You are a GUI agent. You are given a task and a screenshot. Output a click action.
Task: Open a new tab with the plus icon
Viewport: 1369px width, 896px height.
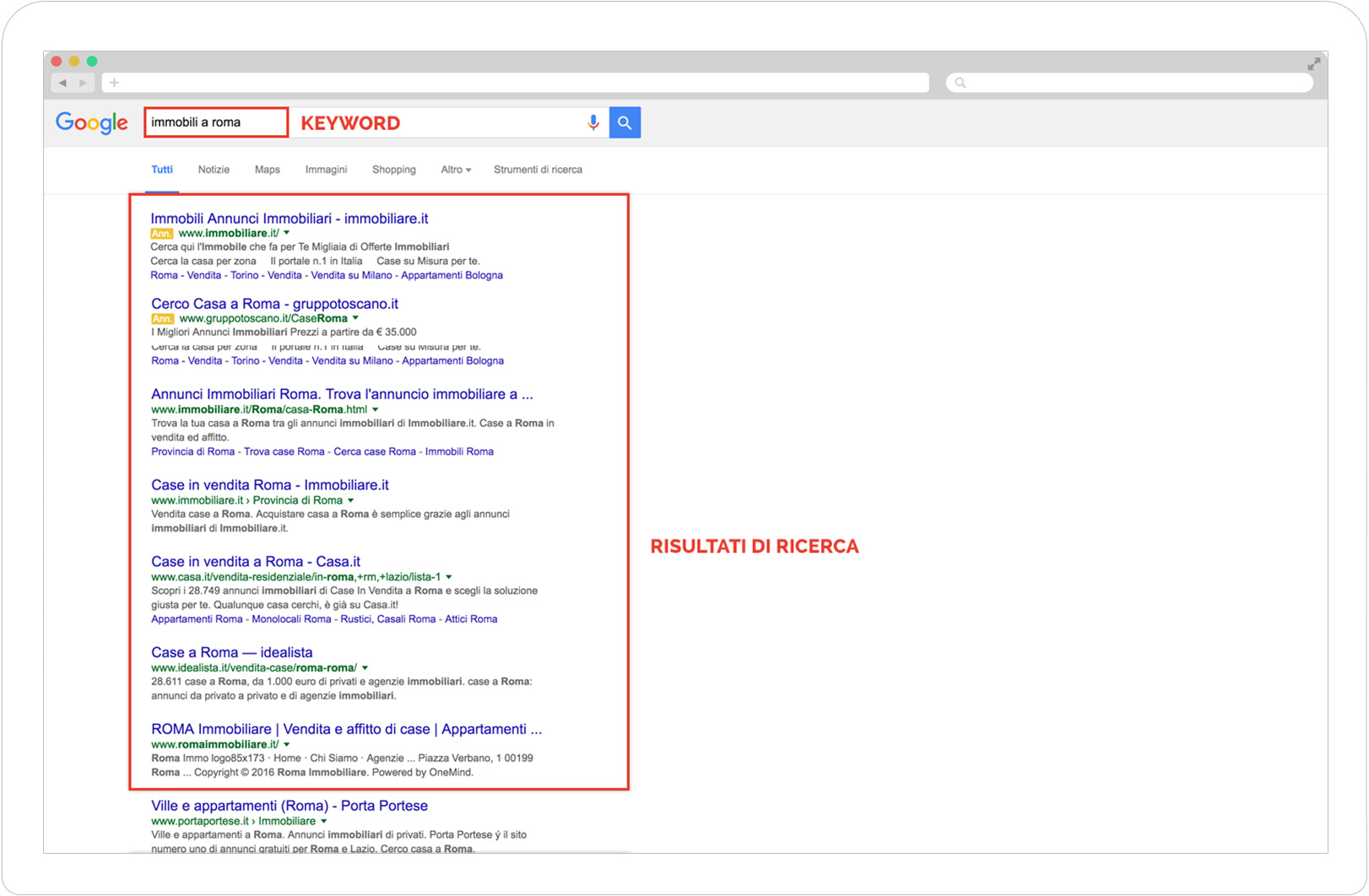(x=114, y=83)
